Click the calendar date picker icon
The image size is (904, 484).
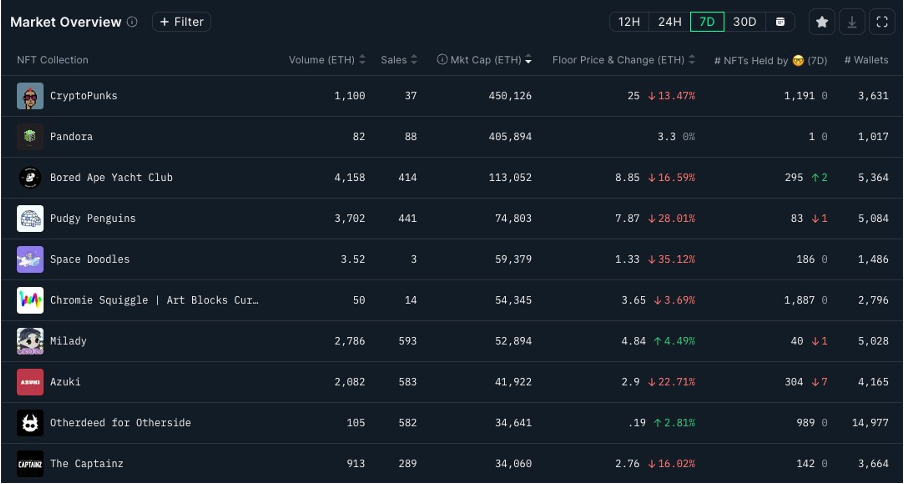click(x=779, y=22)
